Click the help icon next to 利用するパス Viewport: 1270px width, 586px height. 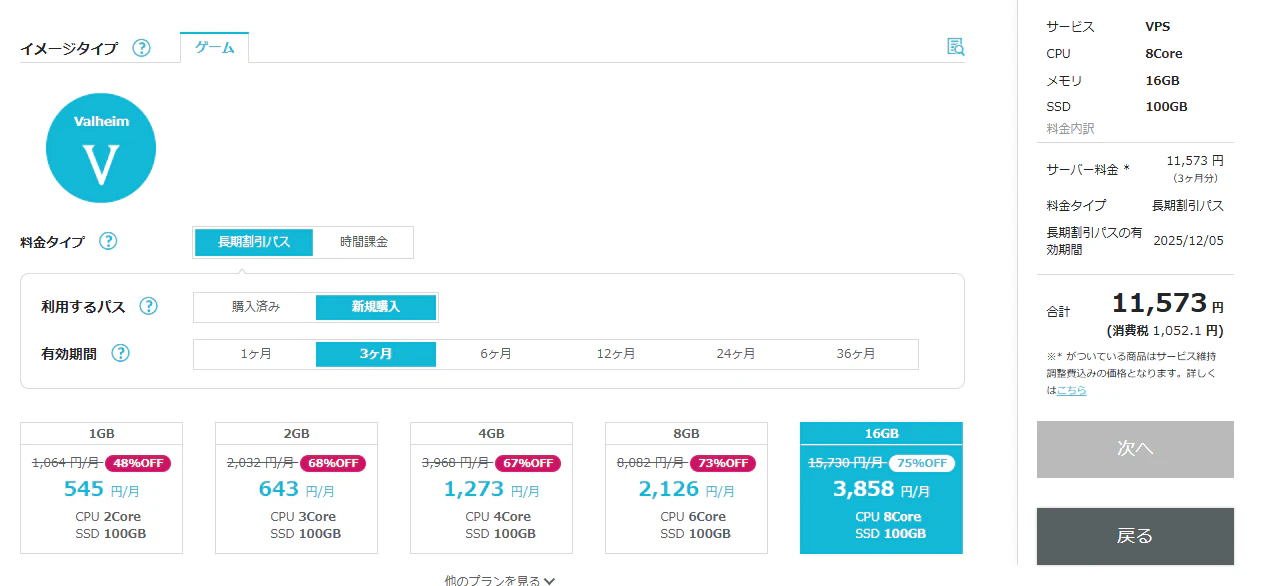point(148,306)
